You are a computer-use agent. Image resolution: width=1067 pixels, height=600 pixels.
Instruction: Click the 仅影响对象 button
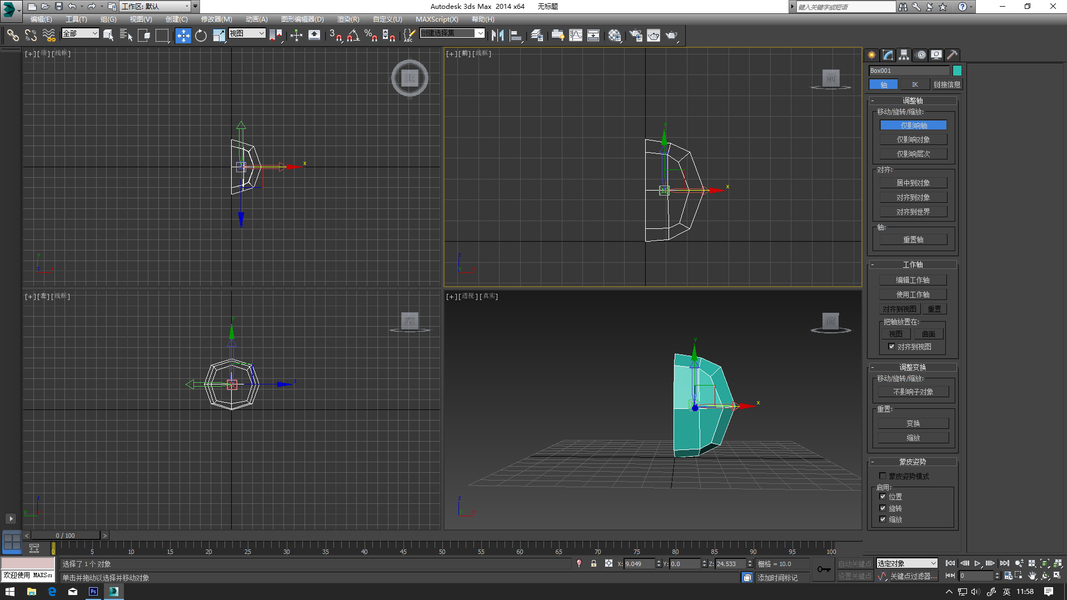point(913,139)
